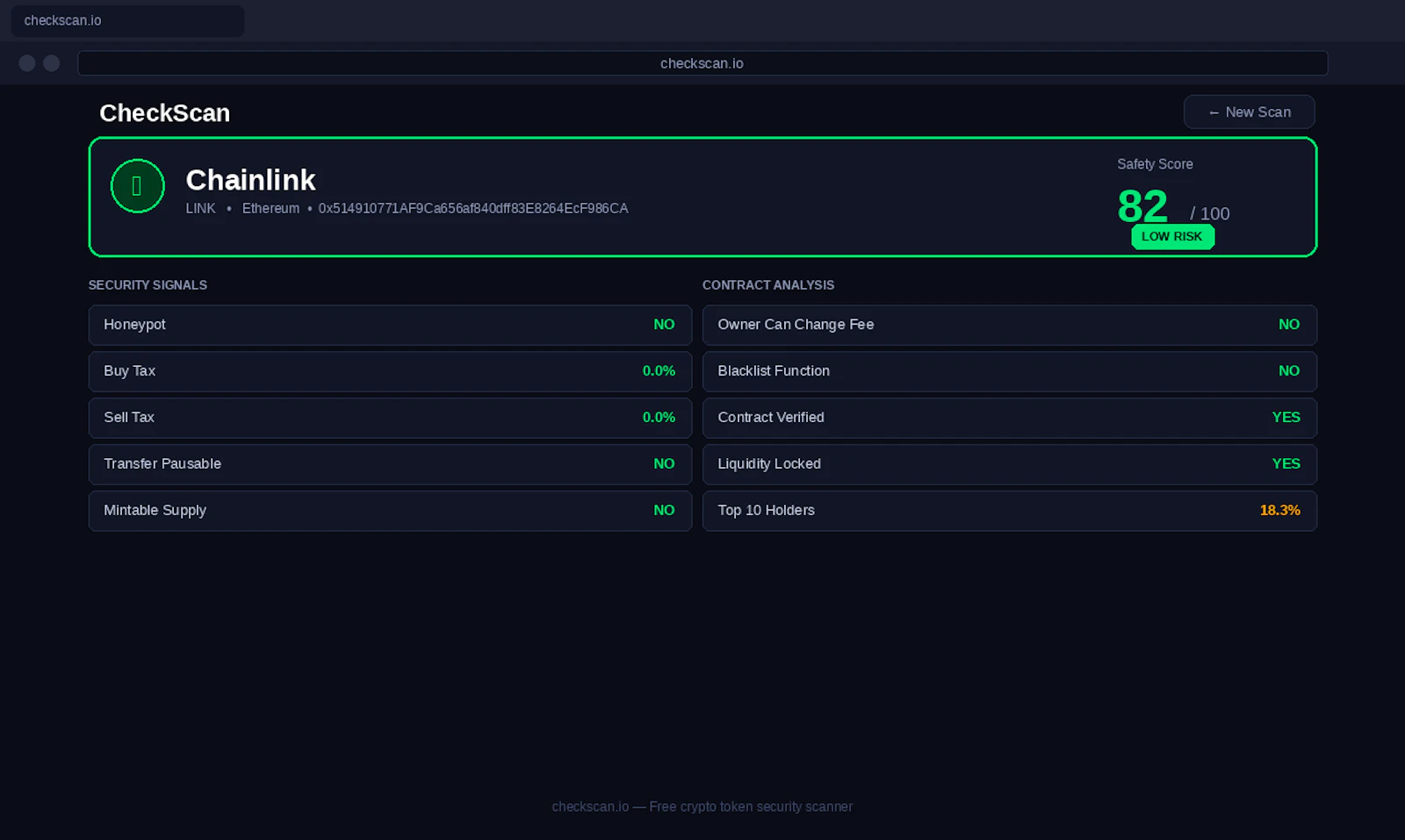Click the Mintable Supply row
The height and width of the screenshot is (840, 1405).
(390, 511)
